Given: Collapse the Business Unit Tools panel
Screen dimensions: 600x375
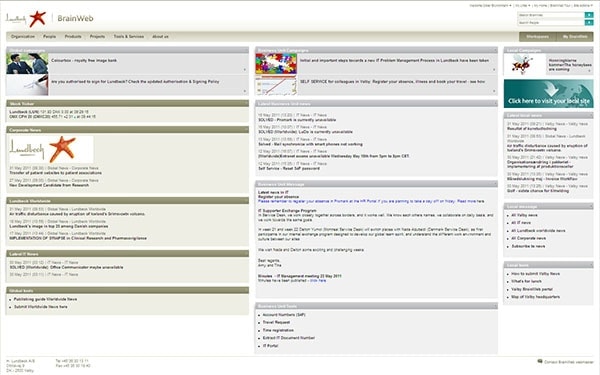Looking at the screenshot, I should (495, 306).
